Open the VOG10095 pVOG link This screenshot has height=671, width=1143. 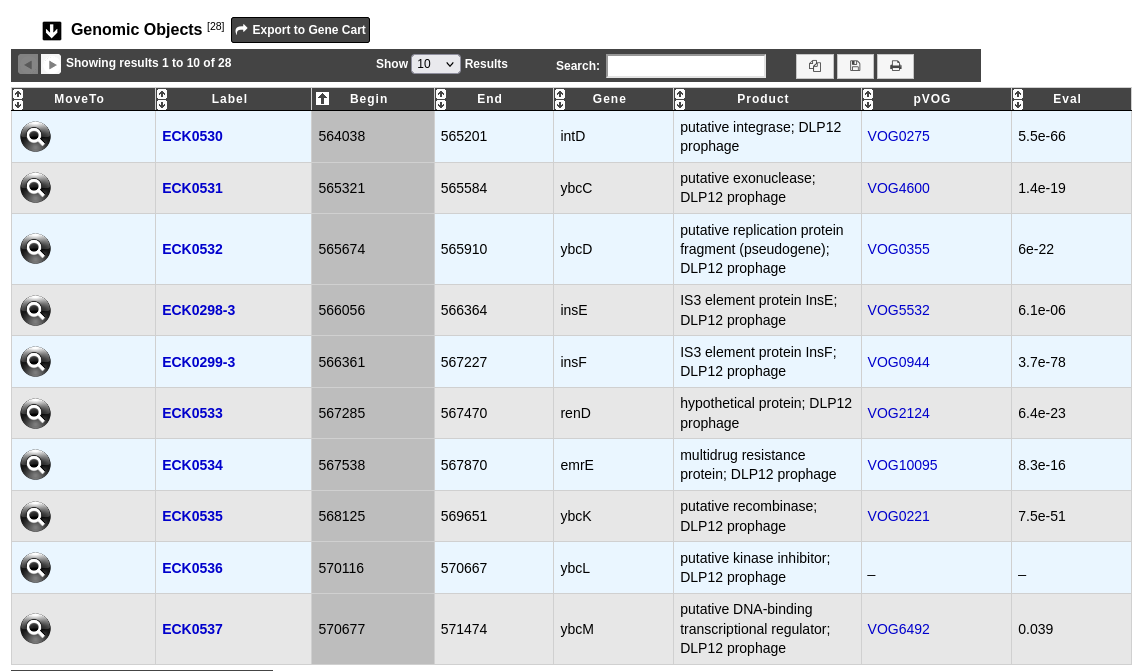[902, 465]
